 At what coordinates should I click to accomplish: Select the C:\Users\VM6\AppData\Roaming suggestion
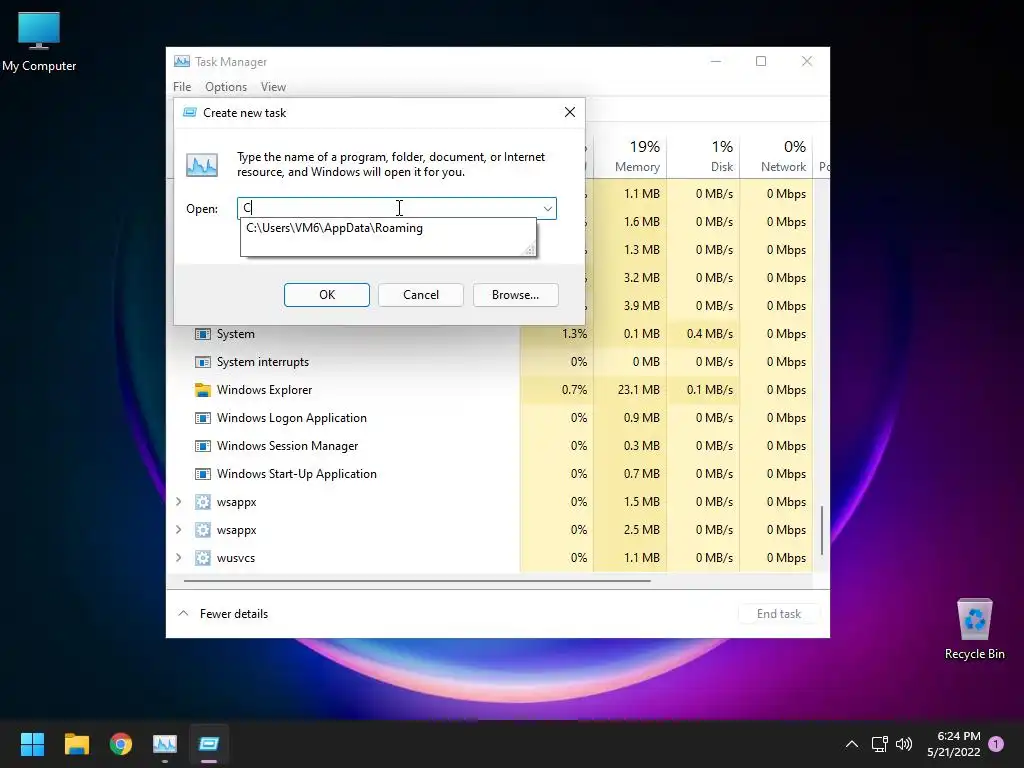point(334,228)
